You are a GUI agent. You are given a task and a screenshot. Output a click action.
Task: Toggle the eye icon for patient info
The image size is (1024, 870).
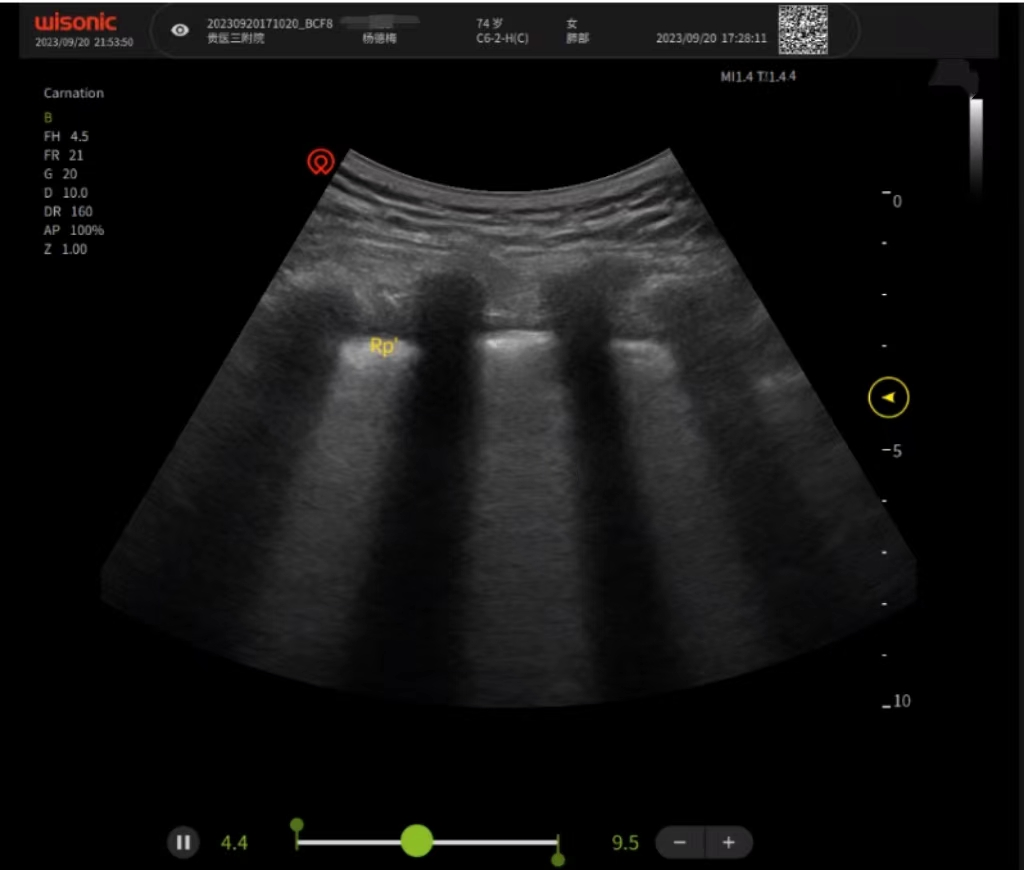click(180, 30)
